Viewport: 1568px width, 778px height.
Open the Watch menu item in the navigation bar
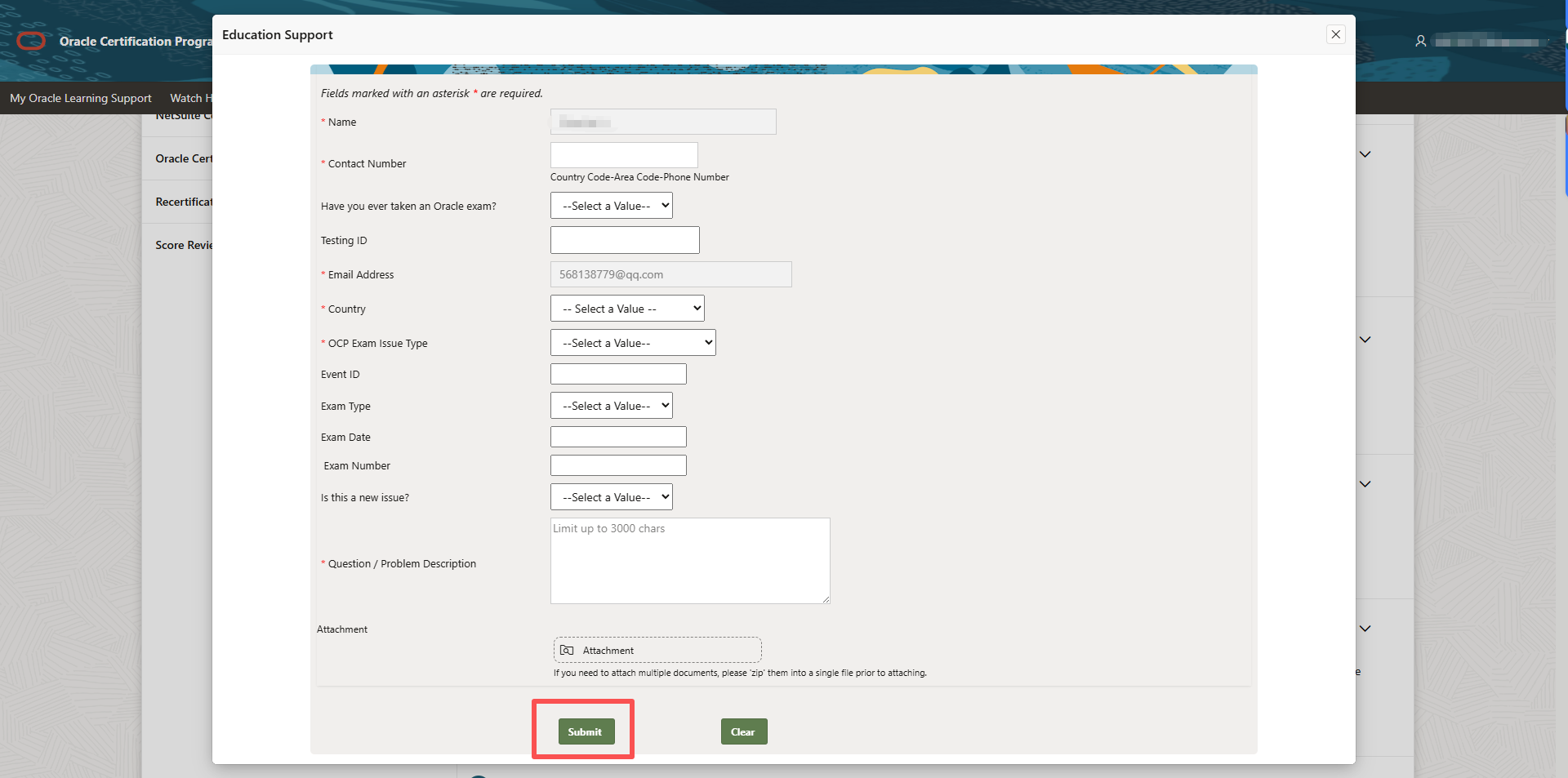190,98
